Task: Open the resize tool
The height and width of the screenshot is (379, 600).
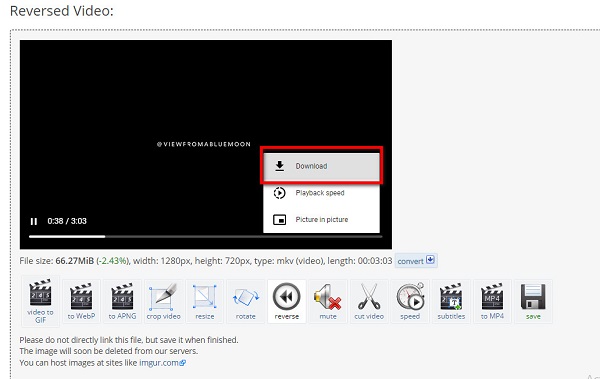Action: click(205, 301)
